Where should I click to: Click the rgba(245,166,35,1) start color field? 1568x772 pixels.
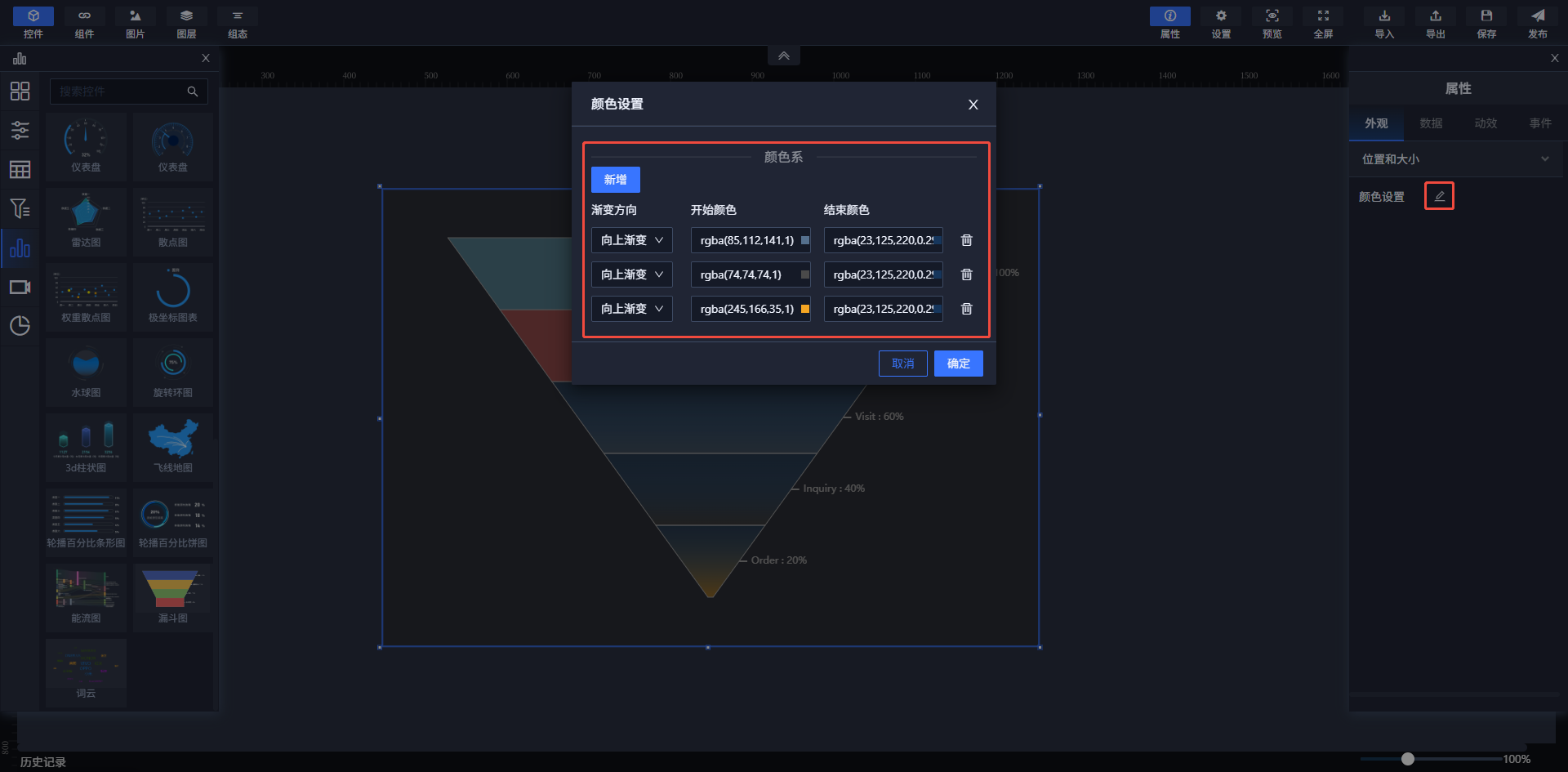pyautogui.click(x=751, y=309)
